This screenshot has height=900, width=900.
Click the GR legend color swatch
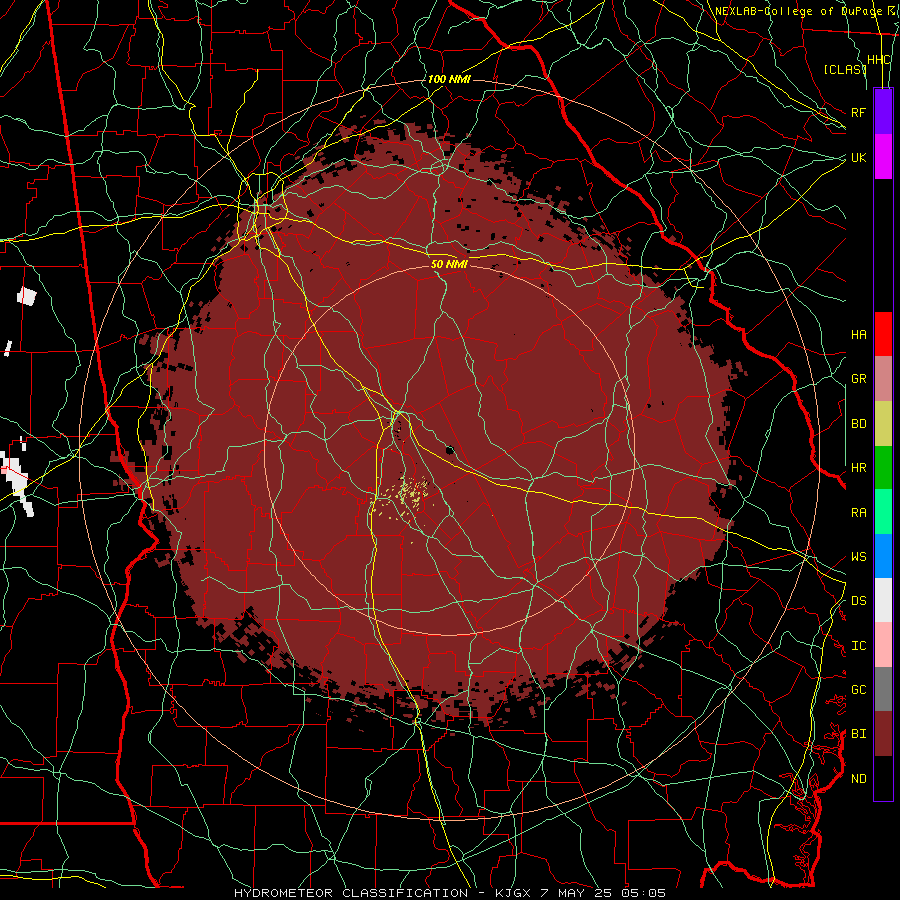point(883,379)
